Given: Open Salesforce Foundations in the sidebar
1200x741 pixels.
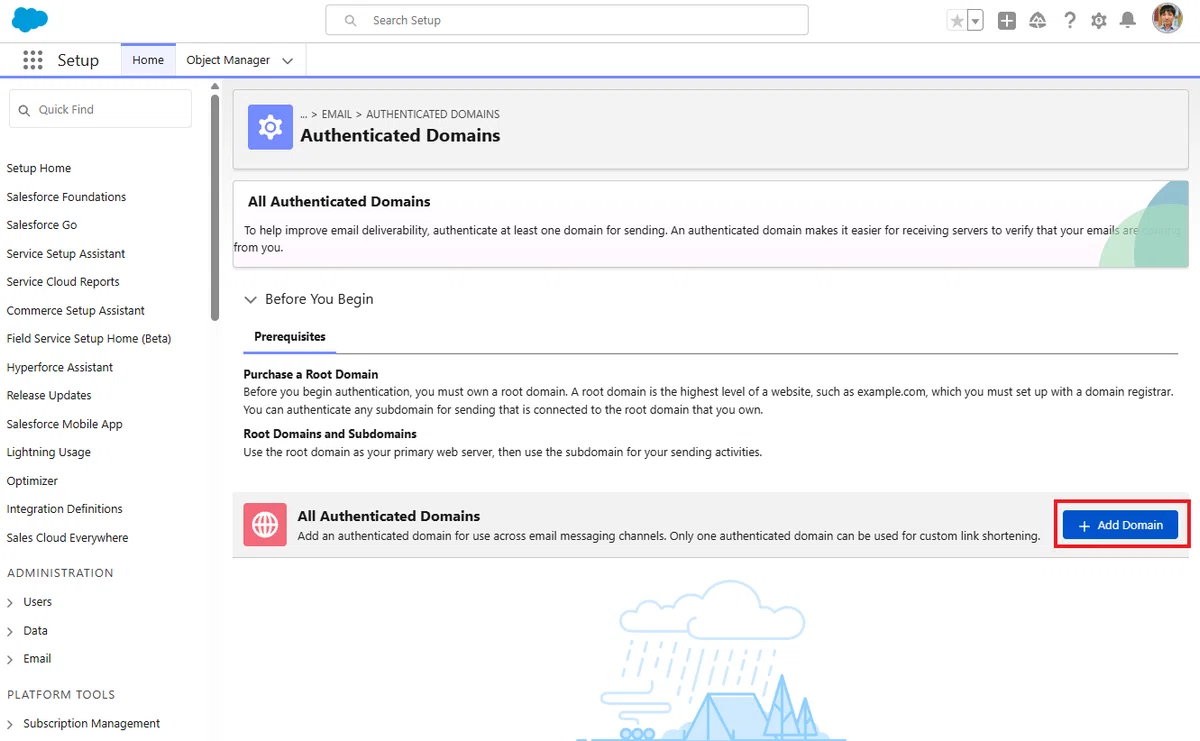Looking at the screenshot, I should pos(66,197).
